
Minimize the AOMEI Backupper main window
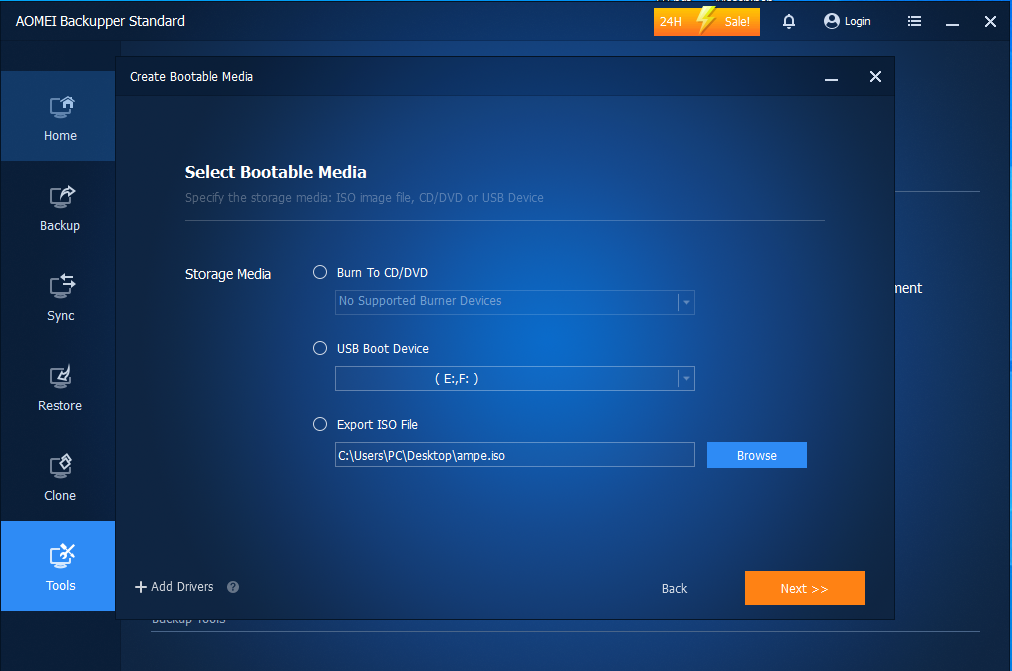pos(953,23)
